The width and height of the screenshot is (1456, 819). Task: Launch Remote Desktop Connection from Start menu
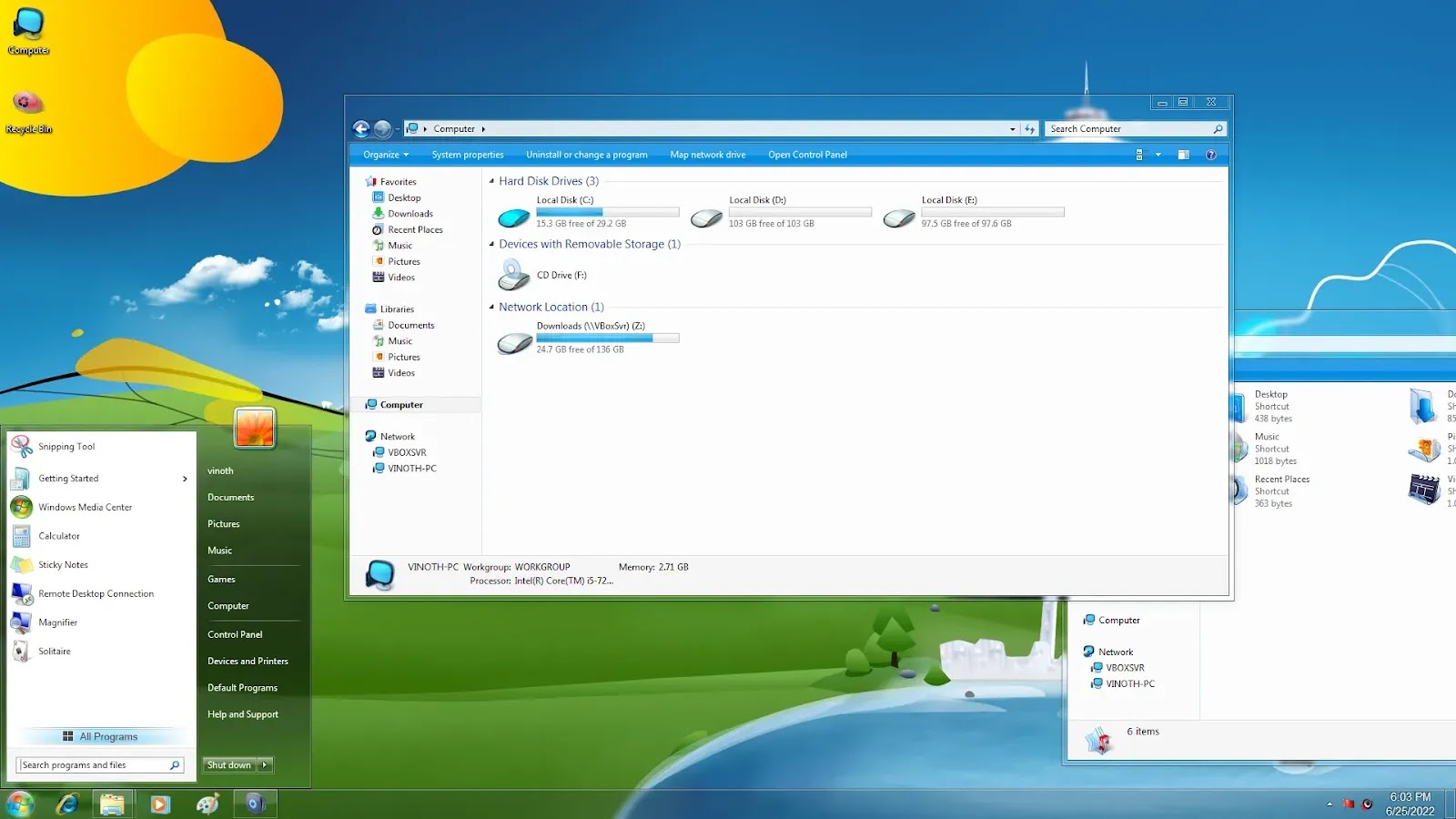(x=102, y=594)
